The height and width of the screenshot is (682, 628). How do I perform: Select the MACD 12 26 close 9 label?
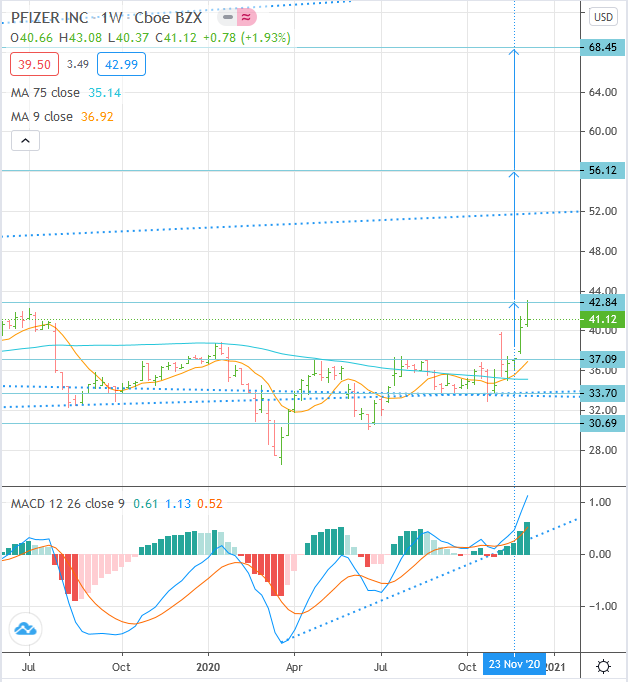tap(68, 504)
